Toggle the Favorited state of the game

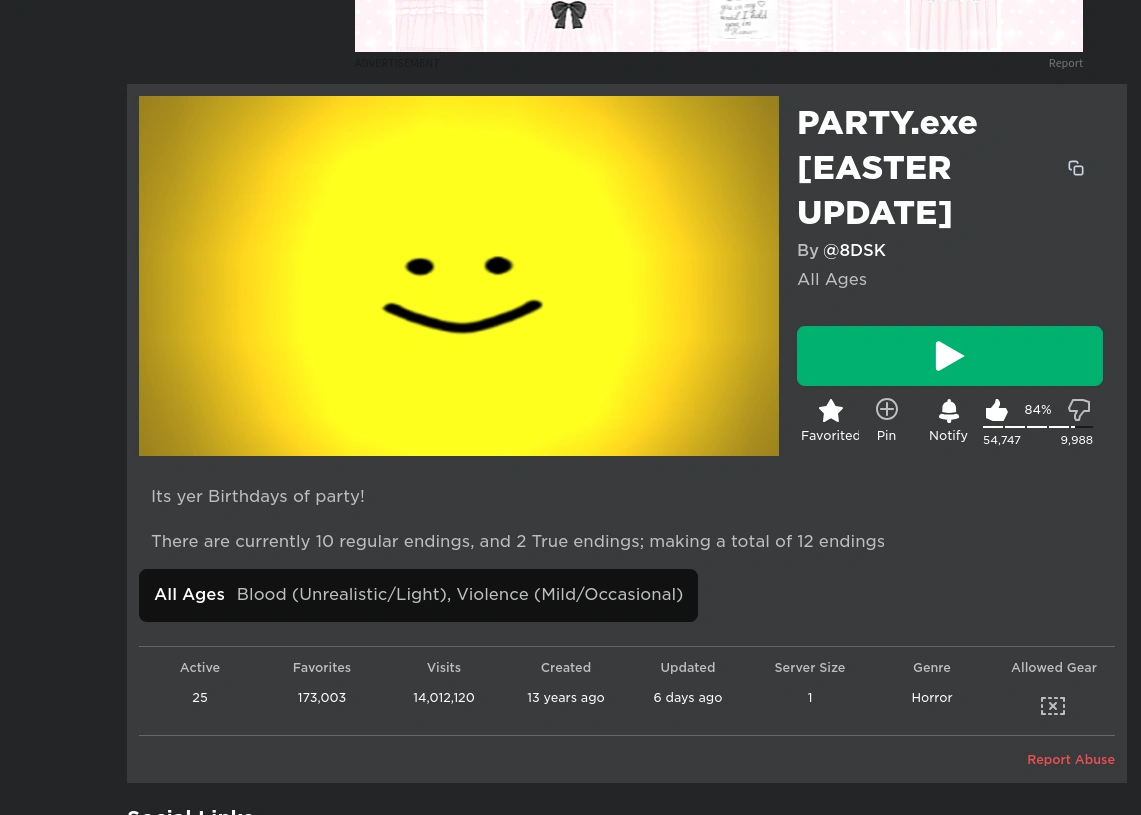830,420
